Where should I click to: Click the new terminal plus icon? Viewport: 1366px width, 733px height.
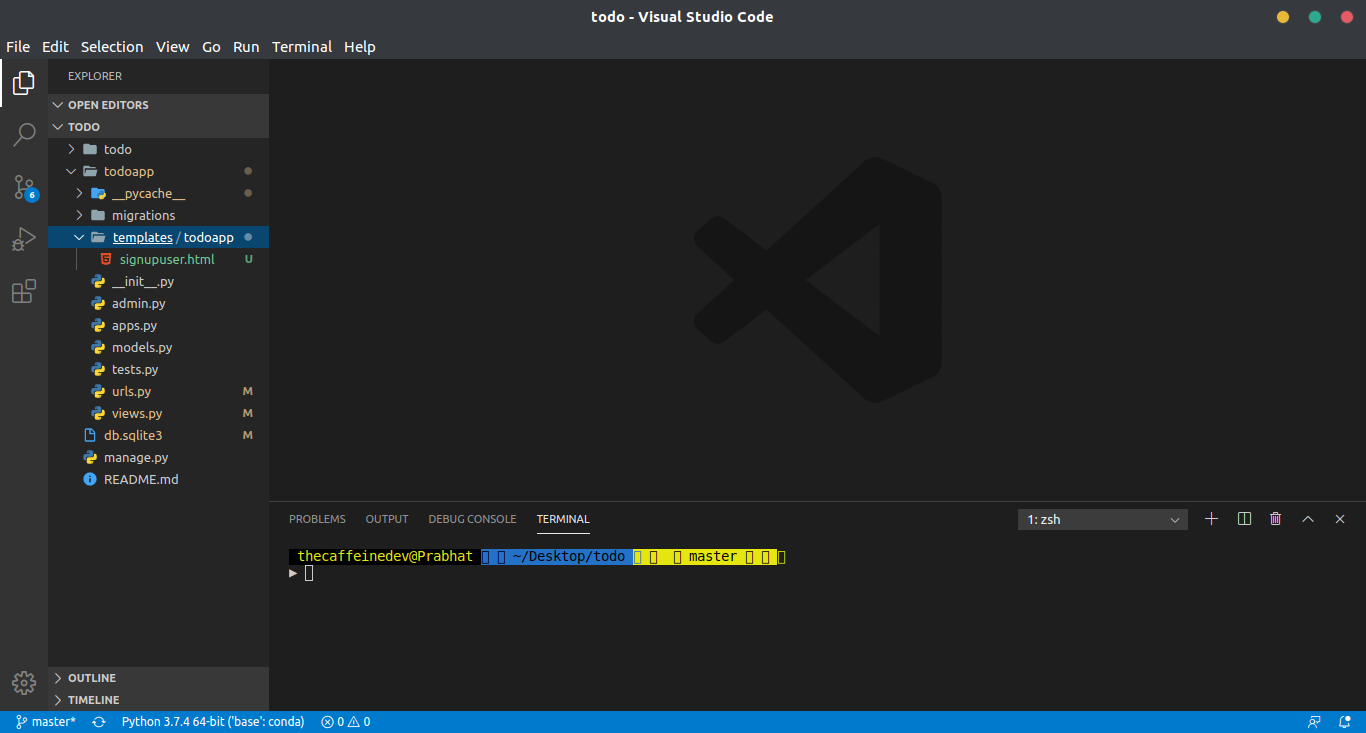(x=1211, y=519)
